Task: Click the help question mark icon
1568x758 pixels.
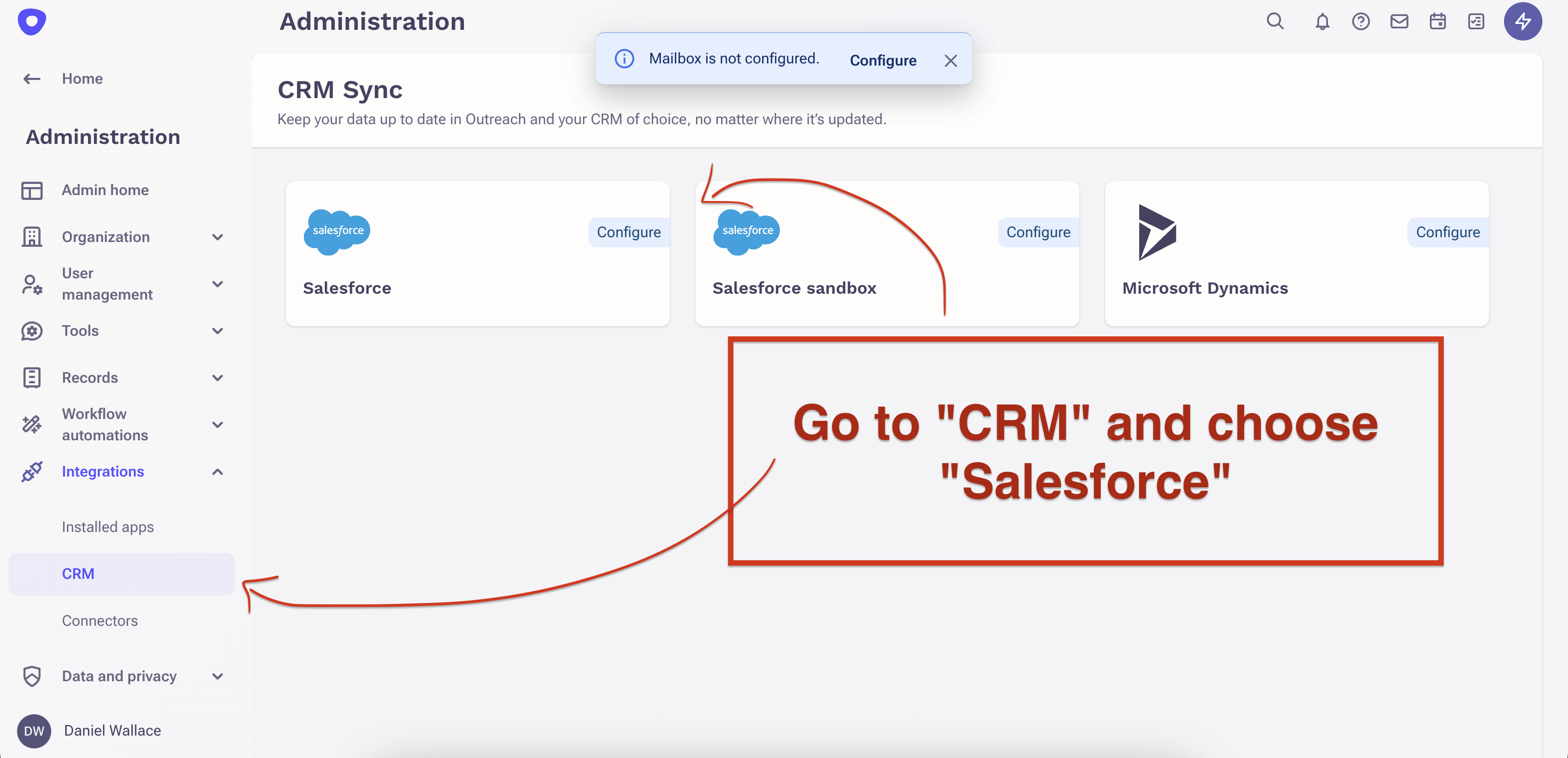Action: point(1361,22)
